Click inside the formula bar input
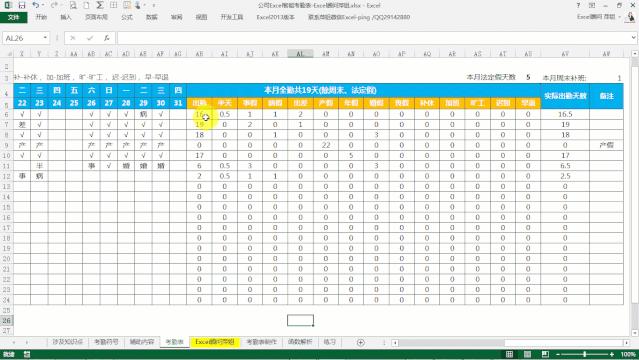The width and height of the screenshot is (639, 360). tap(373, 38)
